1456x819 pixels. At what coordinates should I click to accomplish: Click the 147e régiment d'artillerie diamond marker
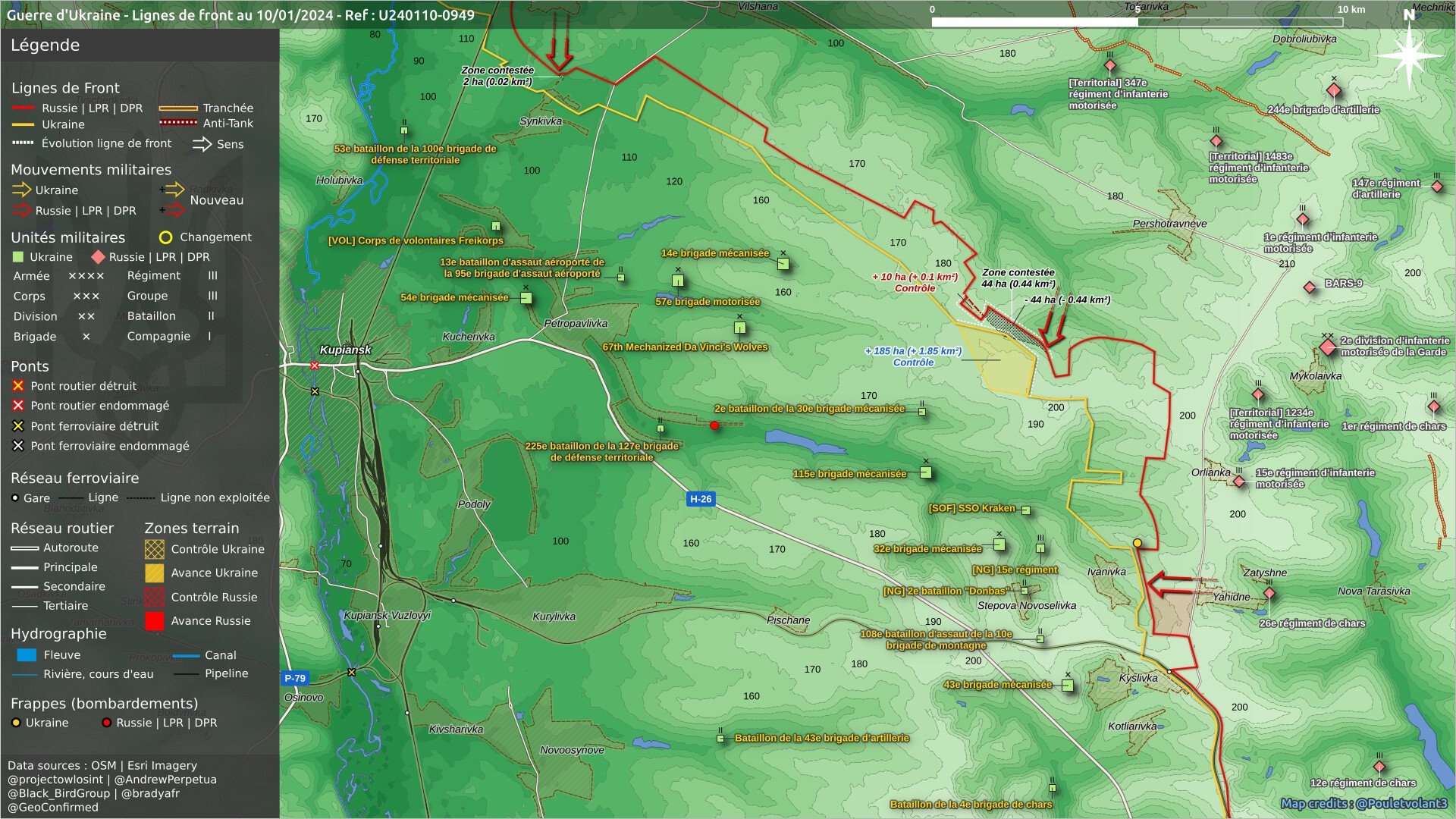[1437, 187]
